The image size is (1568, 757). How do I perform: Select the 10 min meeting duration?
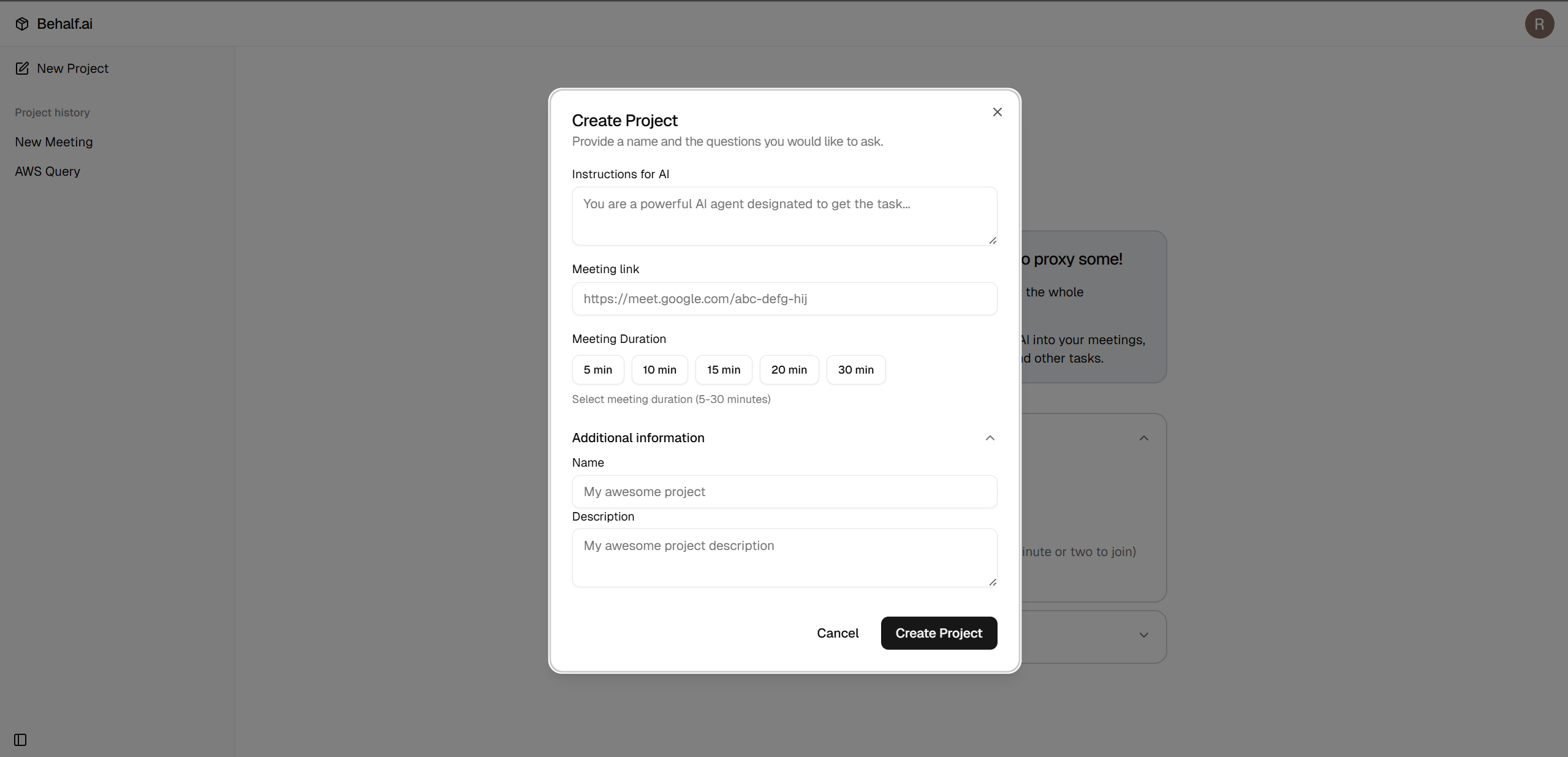659,370
